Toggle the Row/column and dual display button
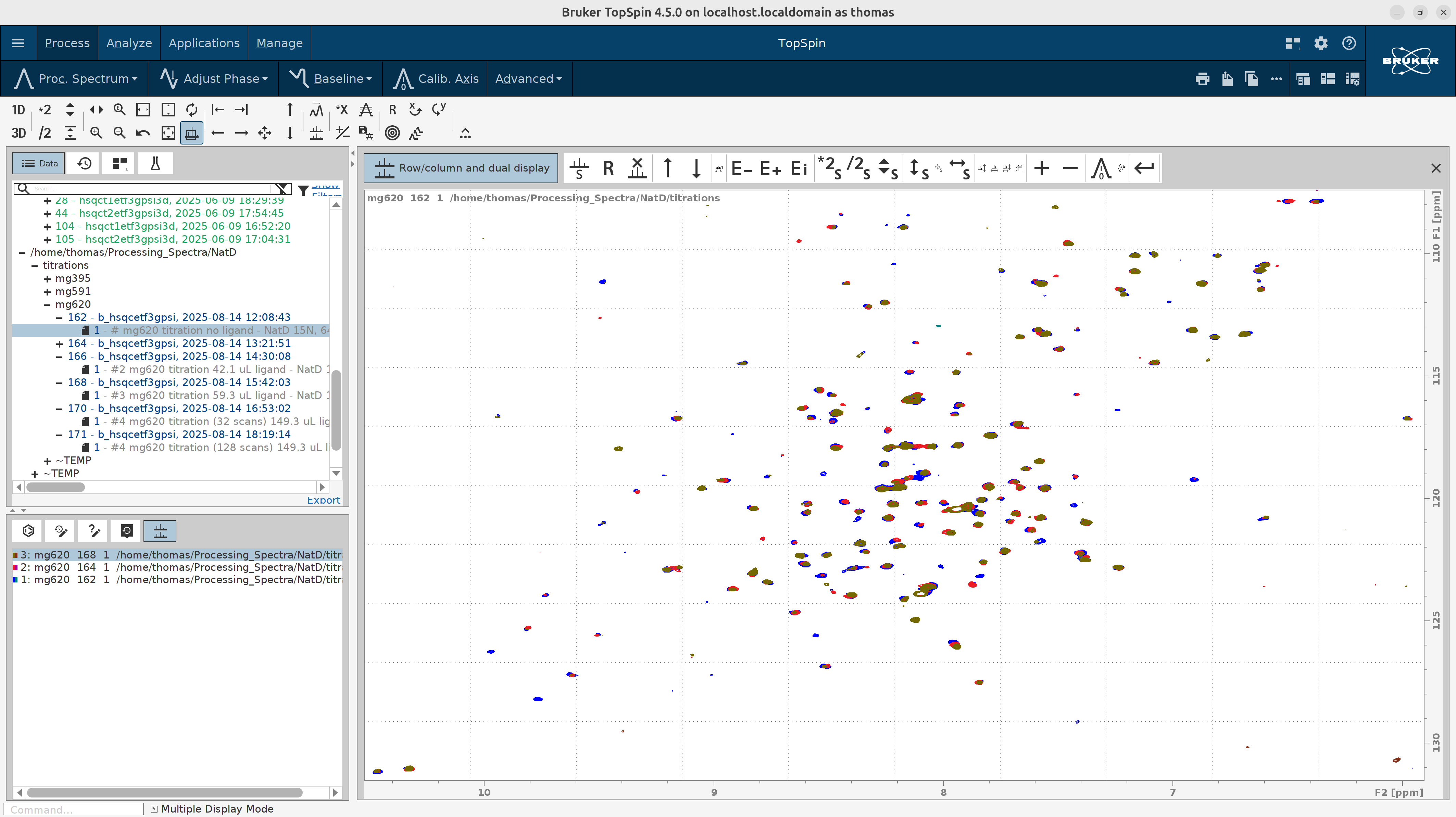This screenshot has height=817, width=1456. pos(461,168)
